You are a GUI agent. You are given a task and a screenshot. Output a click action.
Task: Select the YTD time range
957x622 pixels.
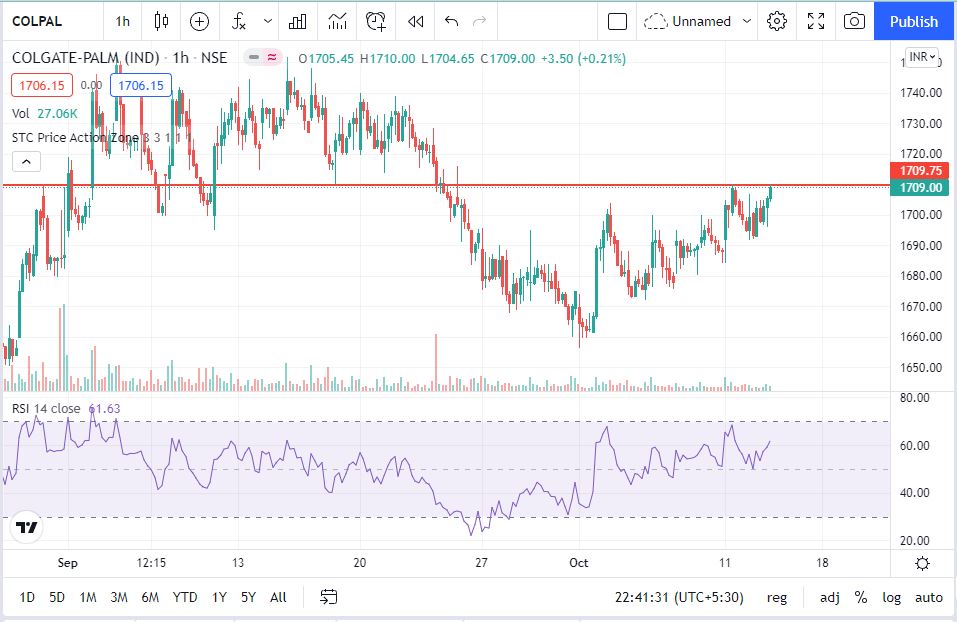click(185, 597)
